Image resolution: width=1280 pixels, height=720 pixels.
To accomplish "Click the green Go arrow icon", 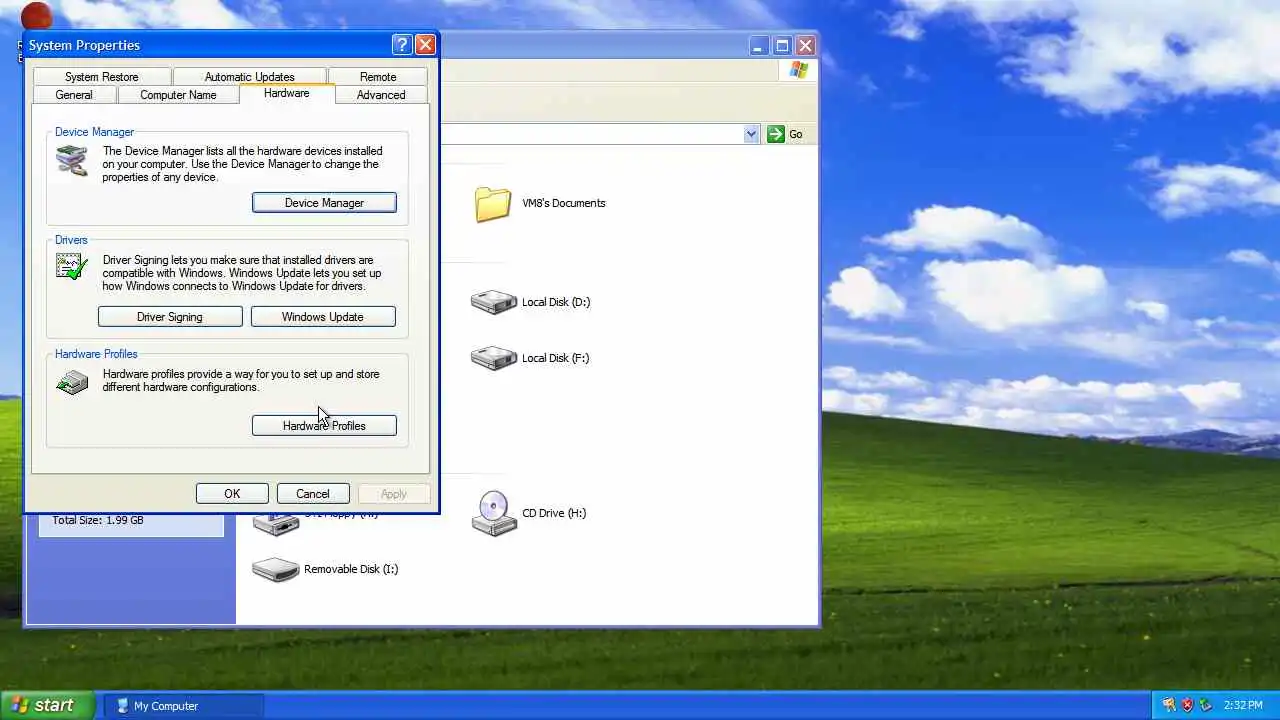I will click(x=776, y=134).
